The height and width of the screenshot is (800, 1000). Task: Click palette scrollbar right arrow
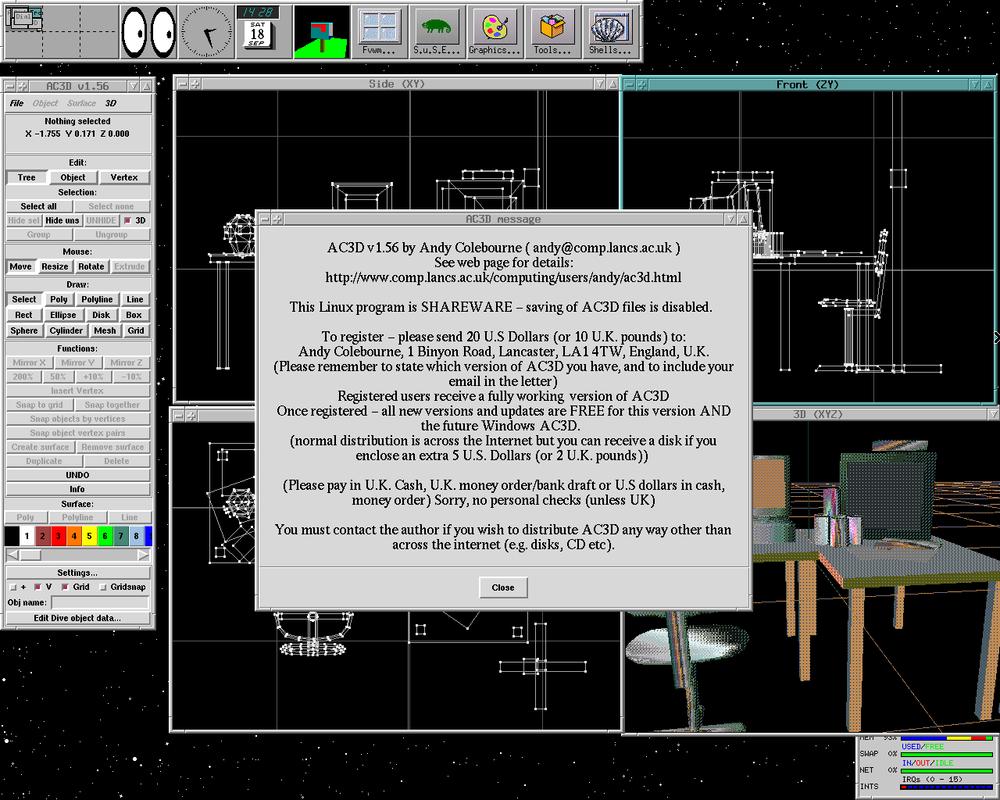pos(143,555)
